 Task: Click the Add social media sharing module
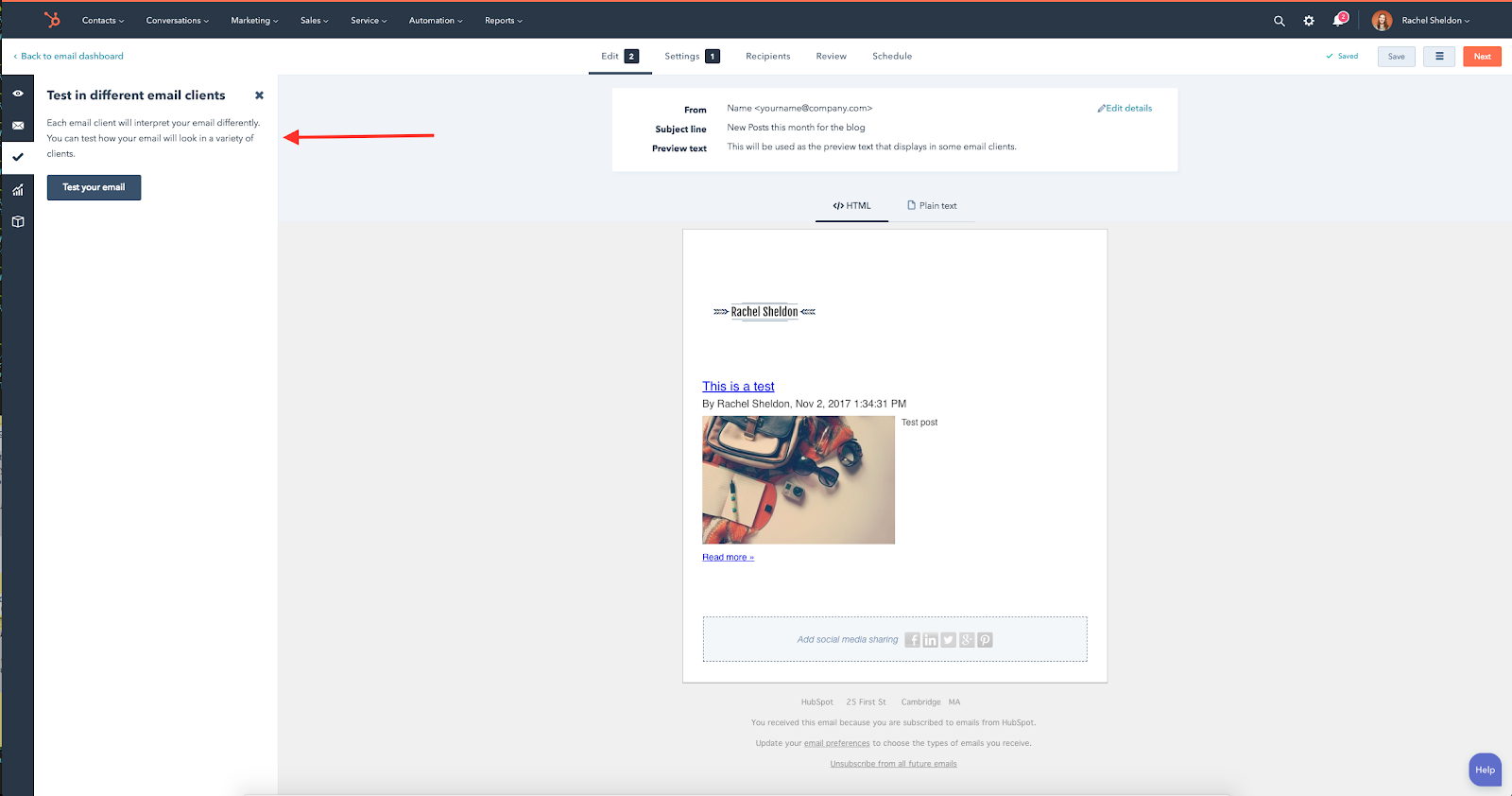pos(895,640)
